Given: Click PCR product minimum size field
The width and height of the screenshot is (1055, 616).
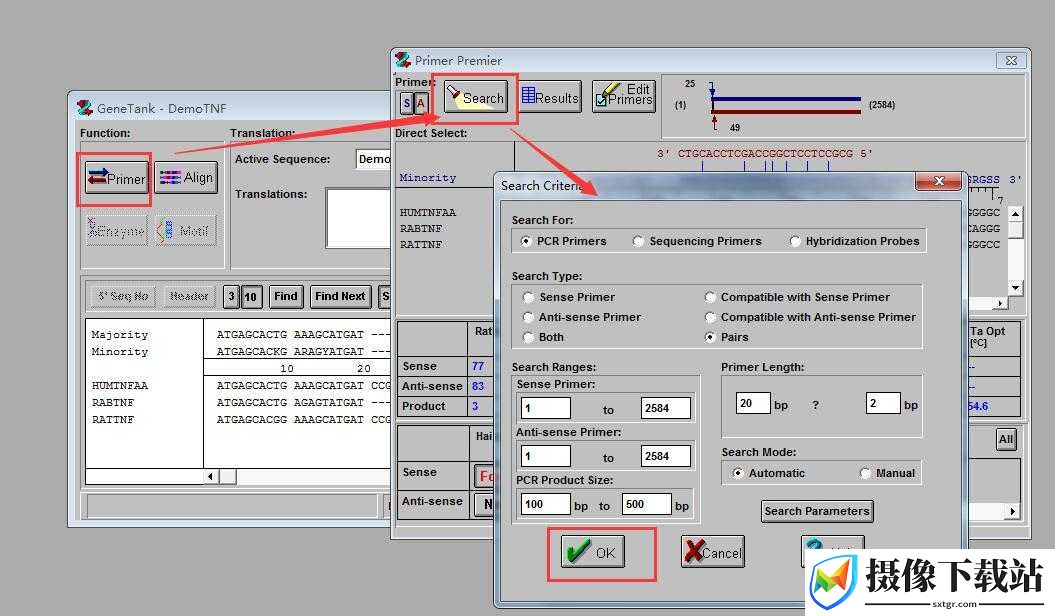Looking at the screenshot, I should [x=546, y=504].
